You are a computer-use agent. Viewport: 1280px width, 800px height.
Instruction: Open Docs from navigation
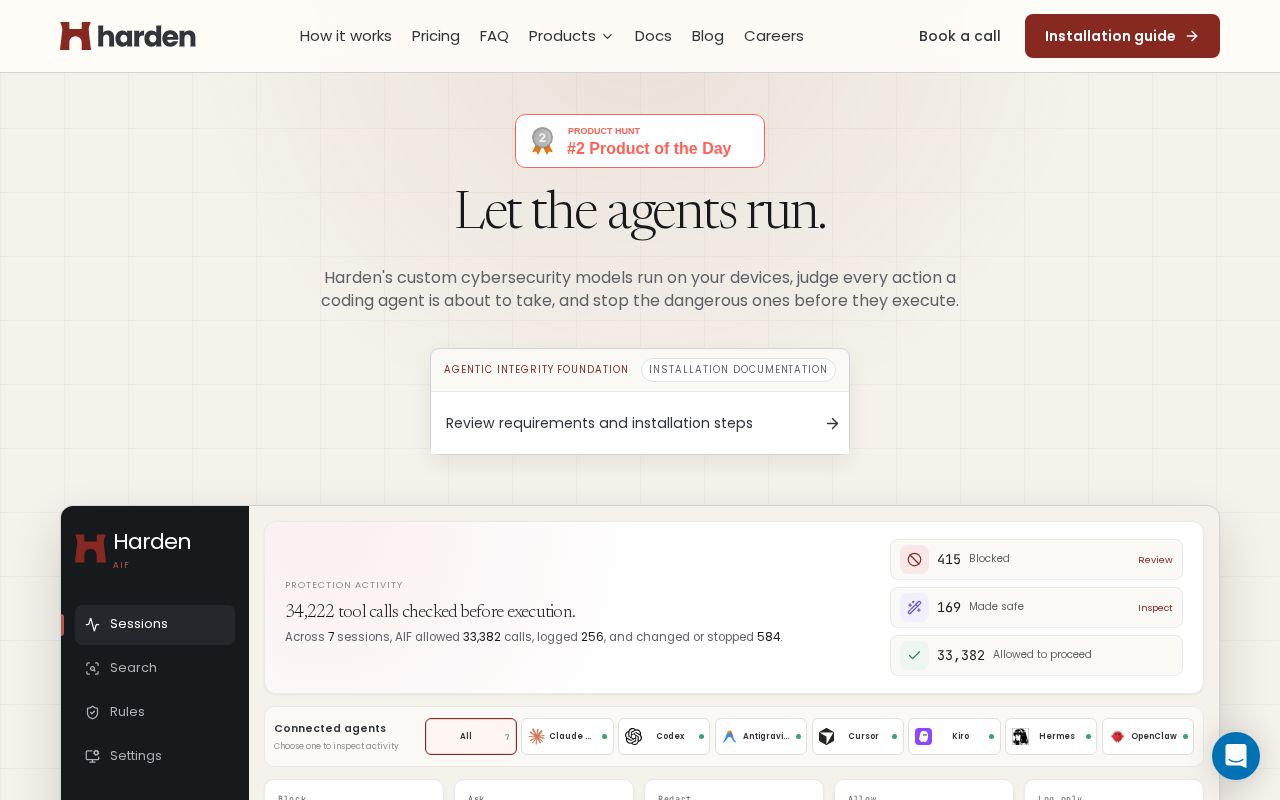click(x=653, y=36)
